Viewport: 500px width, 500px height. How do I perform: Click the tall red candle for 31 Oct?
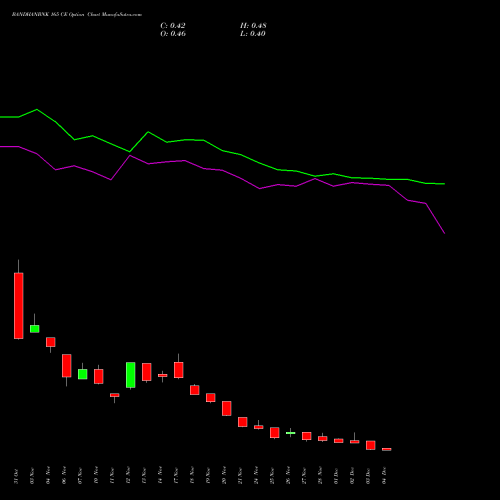coord(19,306)
